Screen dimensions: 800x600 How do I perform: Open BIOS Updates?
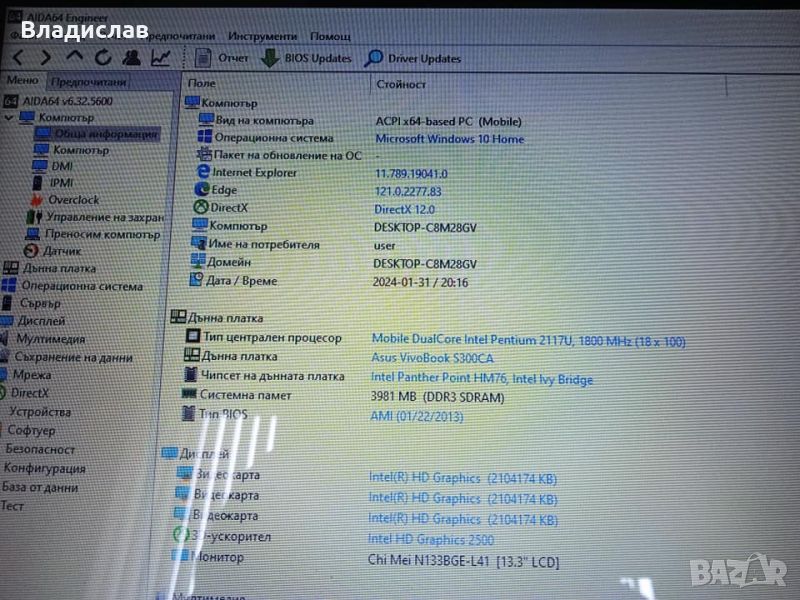(306, 58)
